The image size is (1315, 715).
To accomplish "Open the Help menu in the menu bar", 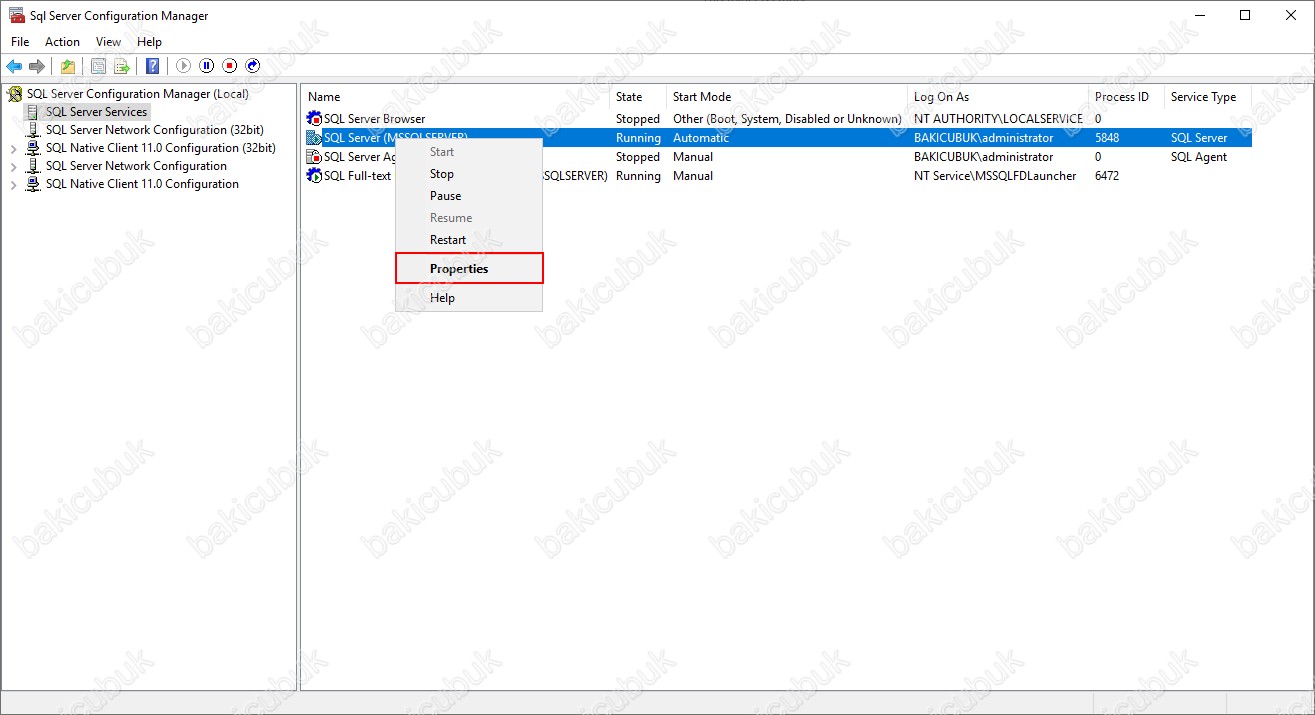I will tap(149, 42).
